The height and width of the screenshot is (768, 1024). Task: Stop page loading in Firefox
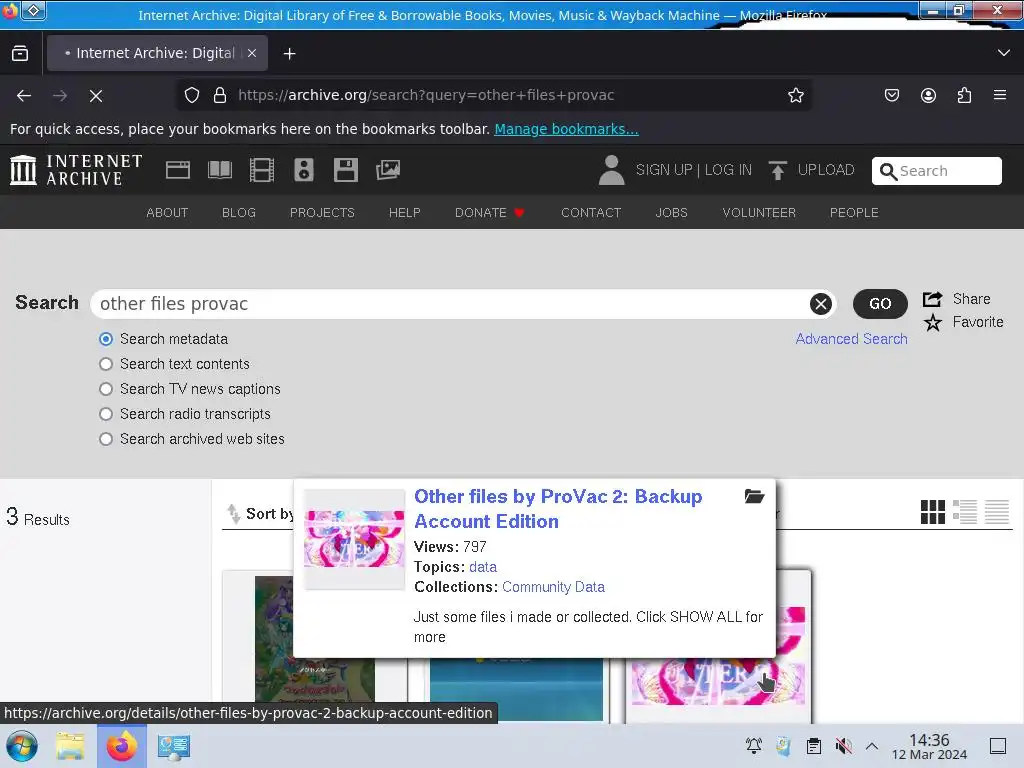click(x=96, y=96)
